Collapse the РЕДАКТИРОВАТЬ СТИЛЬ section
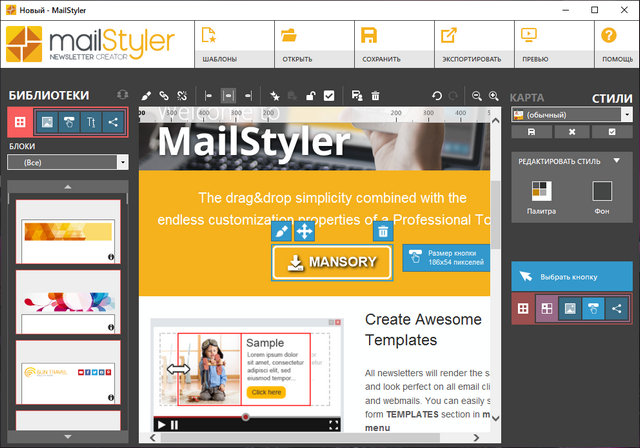The image size is (640, 448). pos(617,161)
